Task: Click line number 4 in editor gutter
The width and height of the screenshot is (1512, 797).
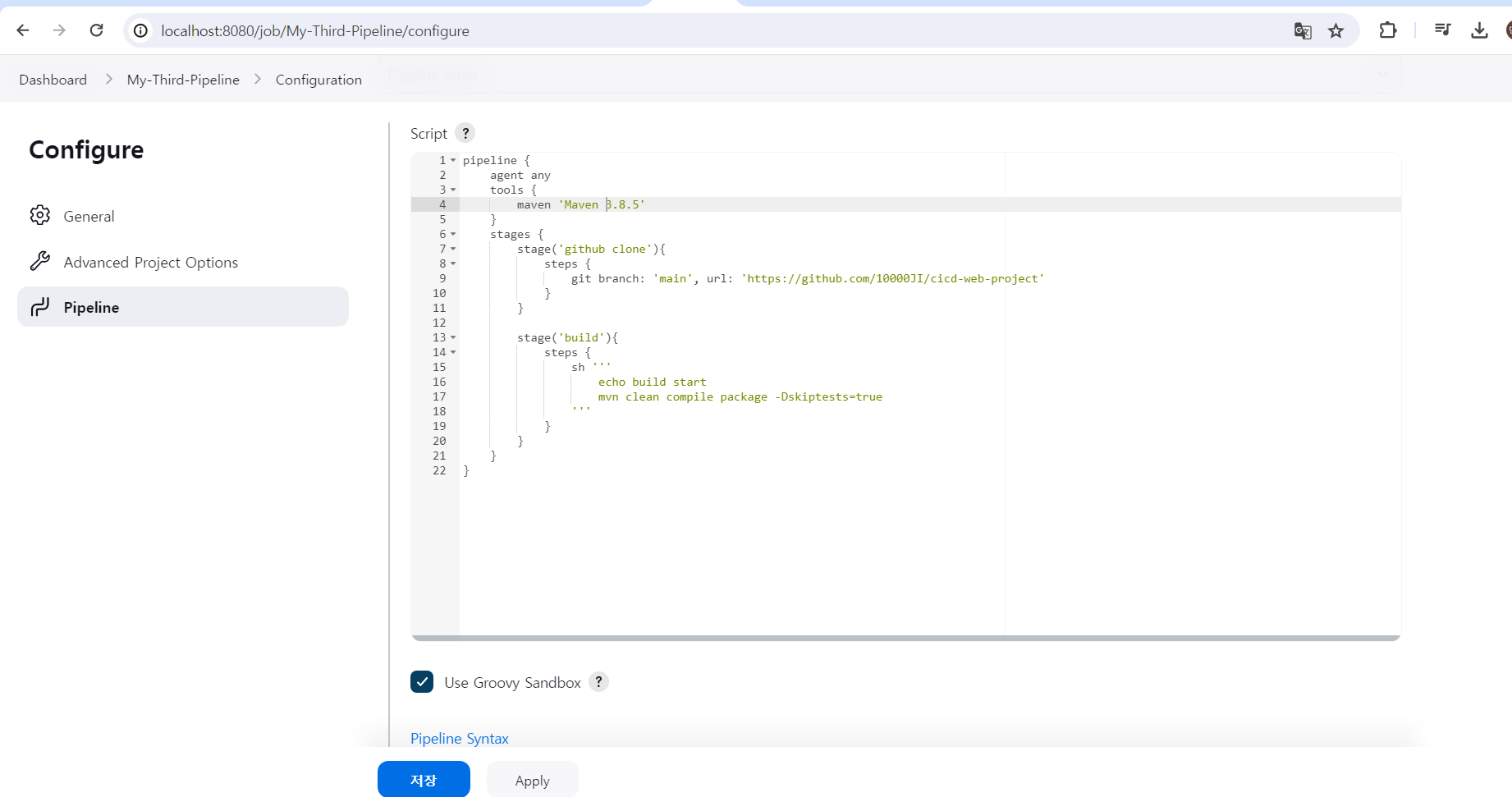Action: [x=442, y=204]
